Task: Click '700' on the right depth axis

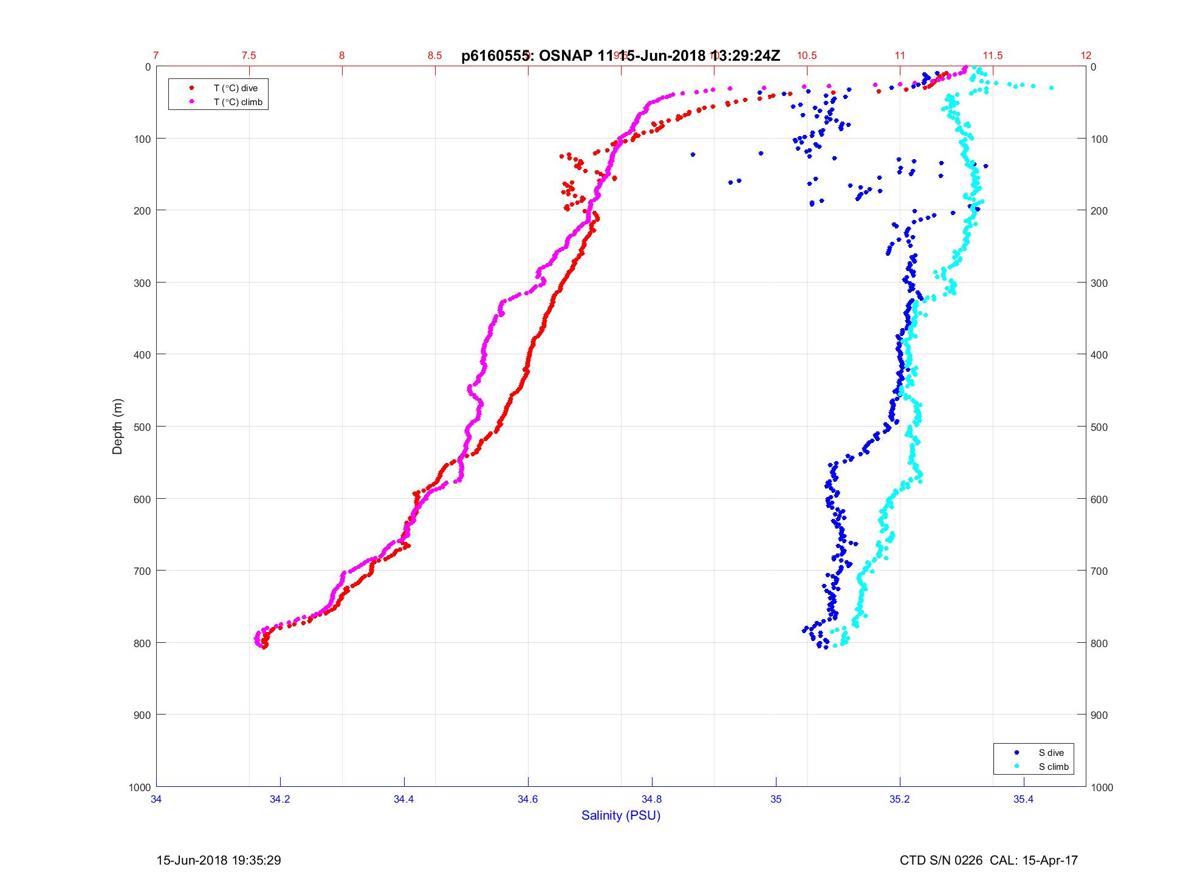Action: coord(1100,571)
